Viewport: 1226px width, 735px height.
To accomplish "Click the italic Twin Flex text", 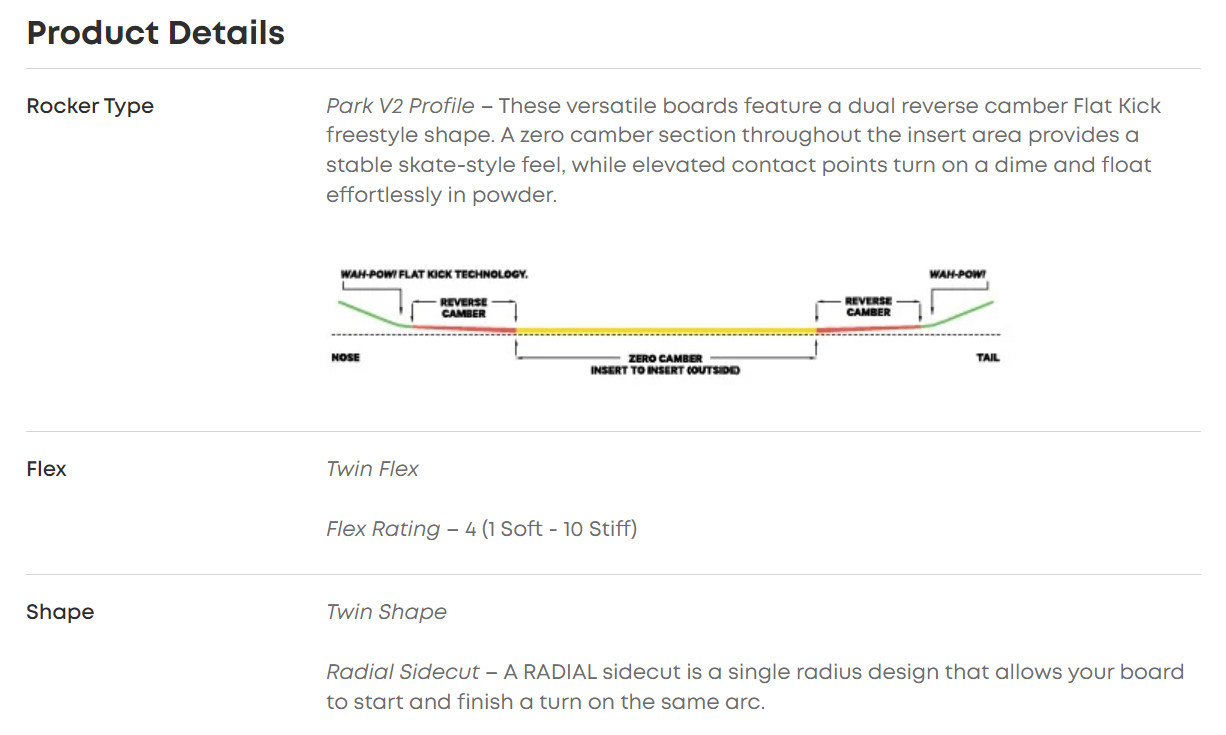I will pyautogui.click(x=372, y=469).
